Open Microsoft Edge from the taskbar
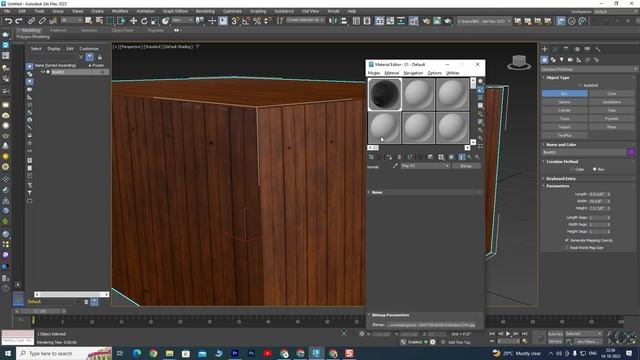Viewport: 640px width, 360px height. point(137,353)
